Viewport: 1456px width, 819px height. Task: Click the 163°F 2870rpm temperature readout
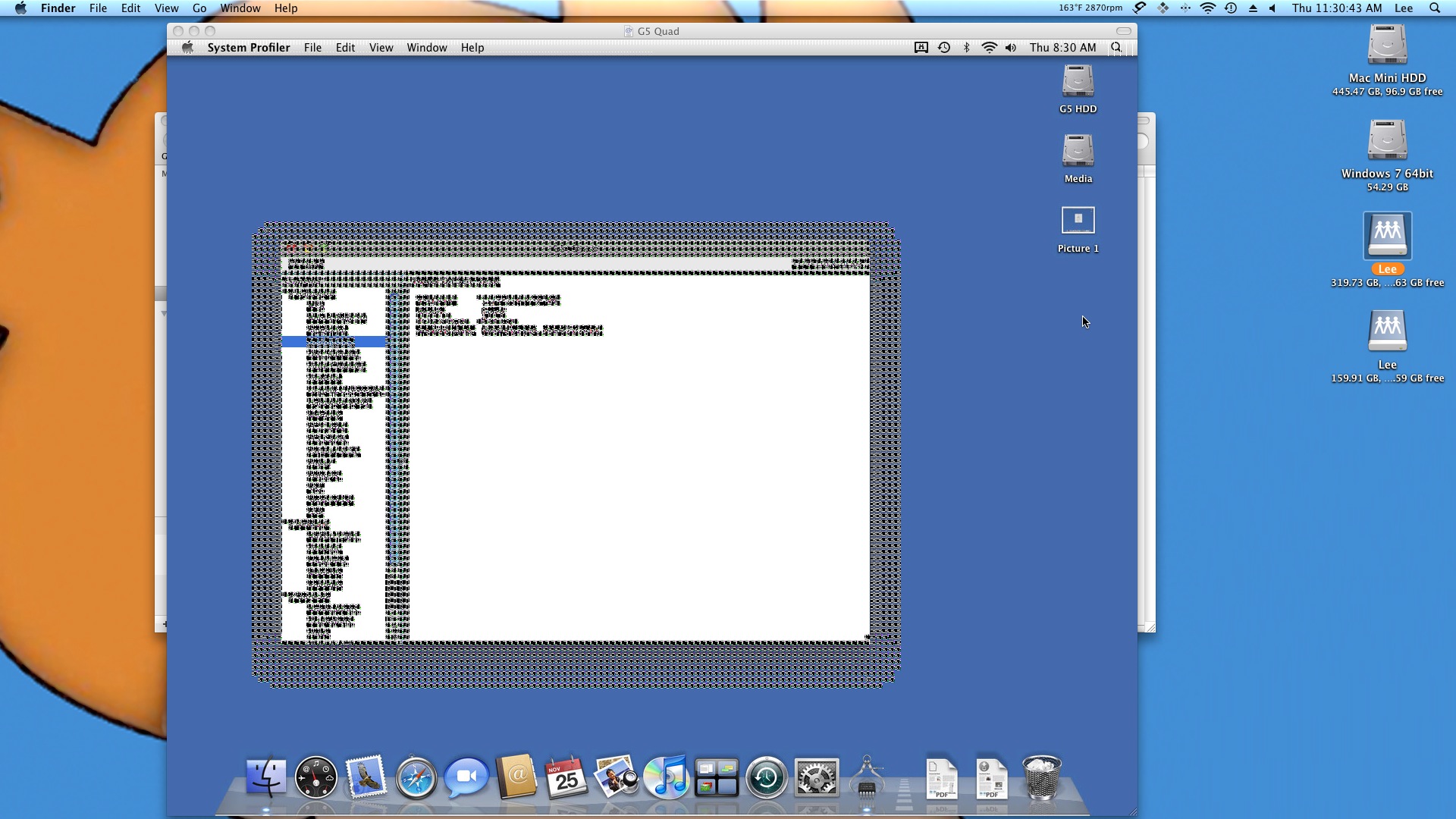[x=1090, y=8]
